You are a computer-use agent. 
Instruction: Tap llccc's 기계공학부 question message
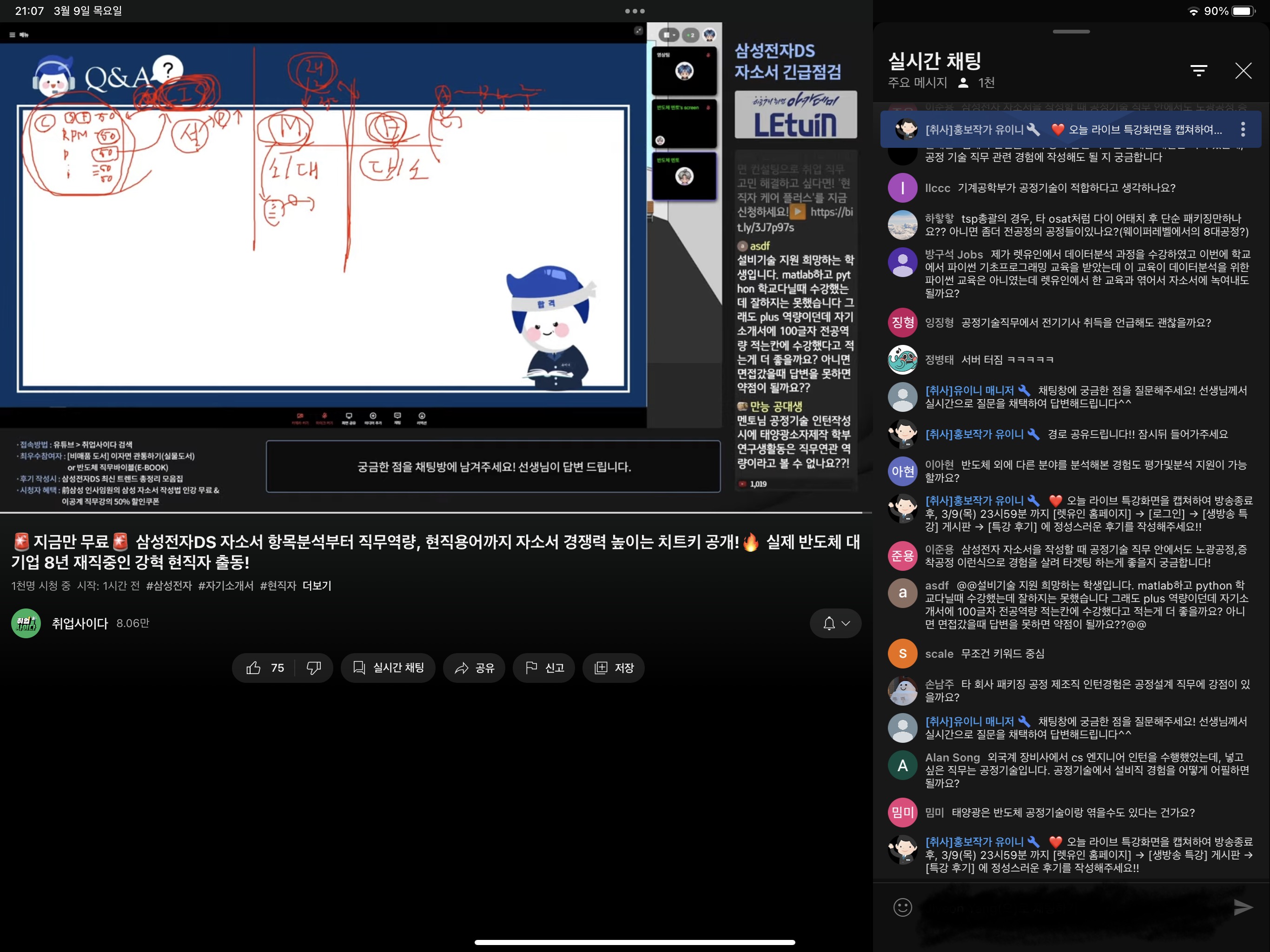click(x=1066, y=188)
